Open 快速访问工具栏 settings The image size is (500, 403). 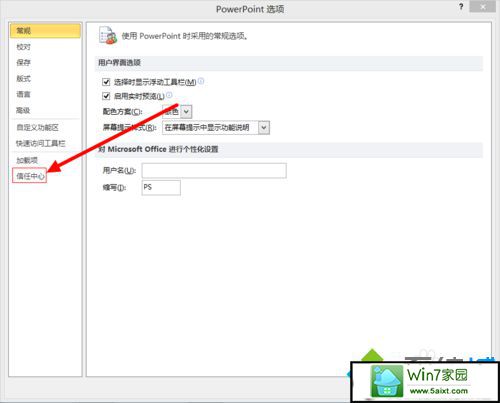(41, 143)
